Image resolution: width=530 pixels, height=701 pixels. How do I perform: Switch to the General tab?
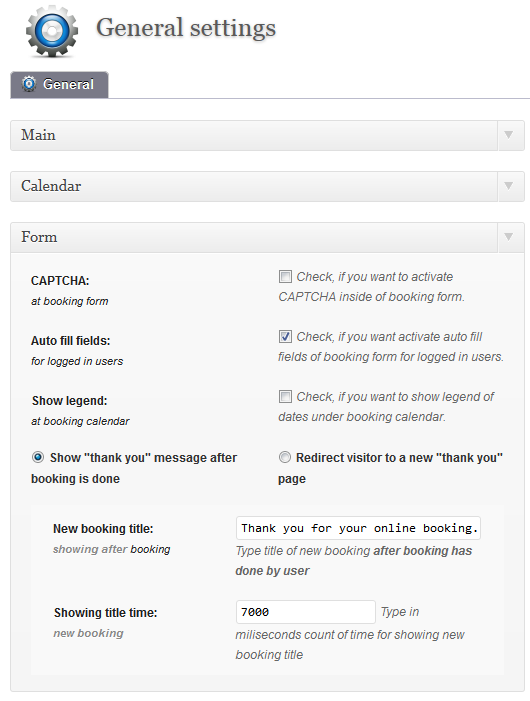coord(59,84)
